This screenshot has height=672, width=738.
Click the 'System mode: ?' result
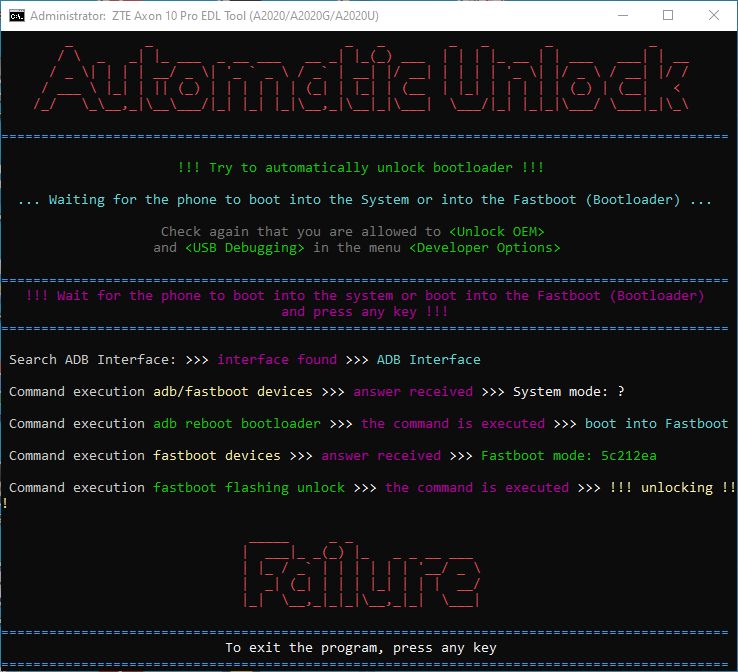pos(569,392)
